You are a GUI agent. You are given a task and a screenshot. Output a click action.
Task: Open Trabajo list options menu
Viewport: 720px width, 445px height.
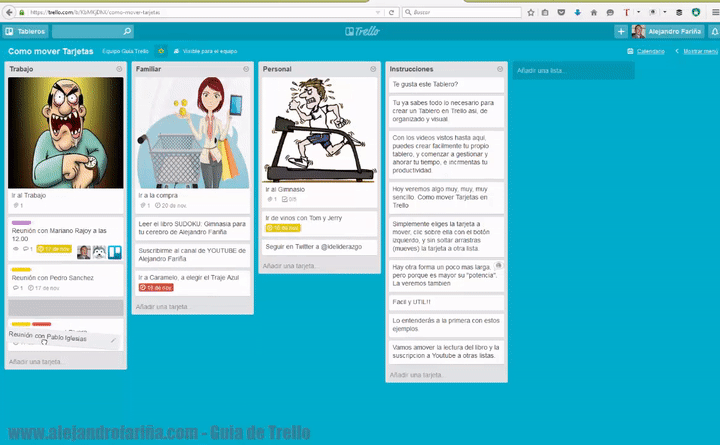coord(119,69)
